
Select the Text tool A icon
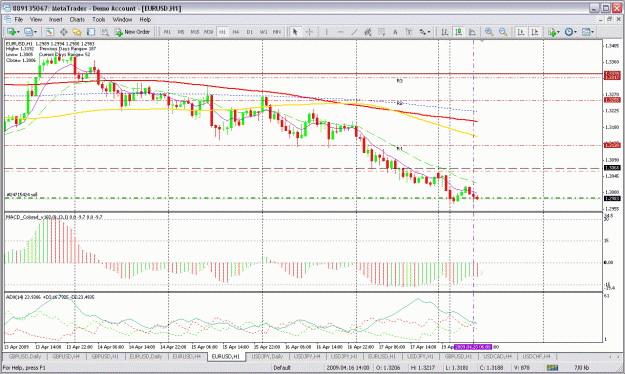point(395,32)
